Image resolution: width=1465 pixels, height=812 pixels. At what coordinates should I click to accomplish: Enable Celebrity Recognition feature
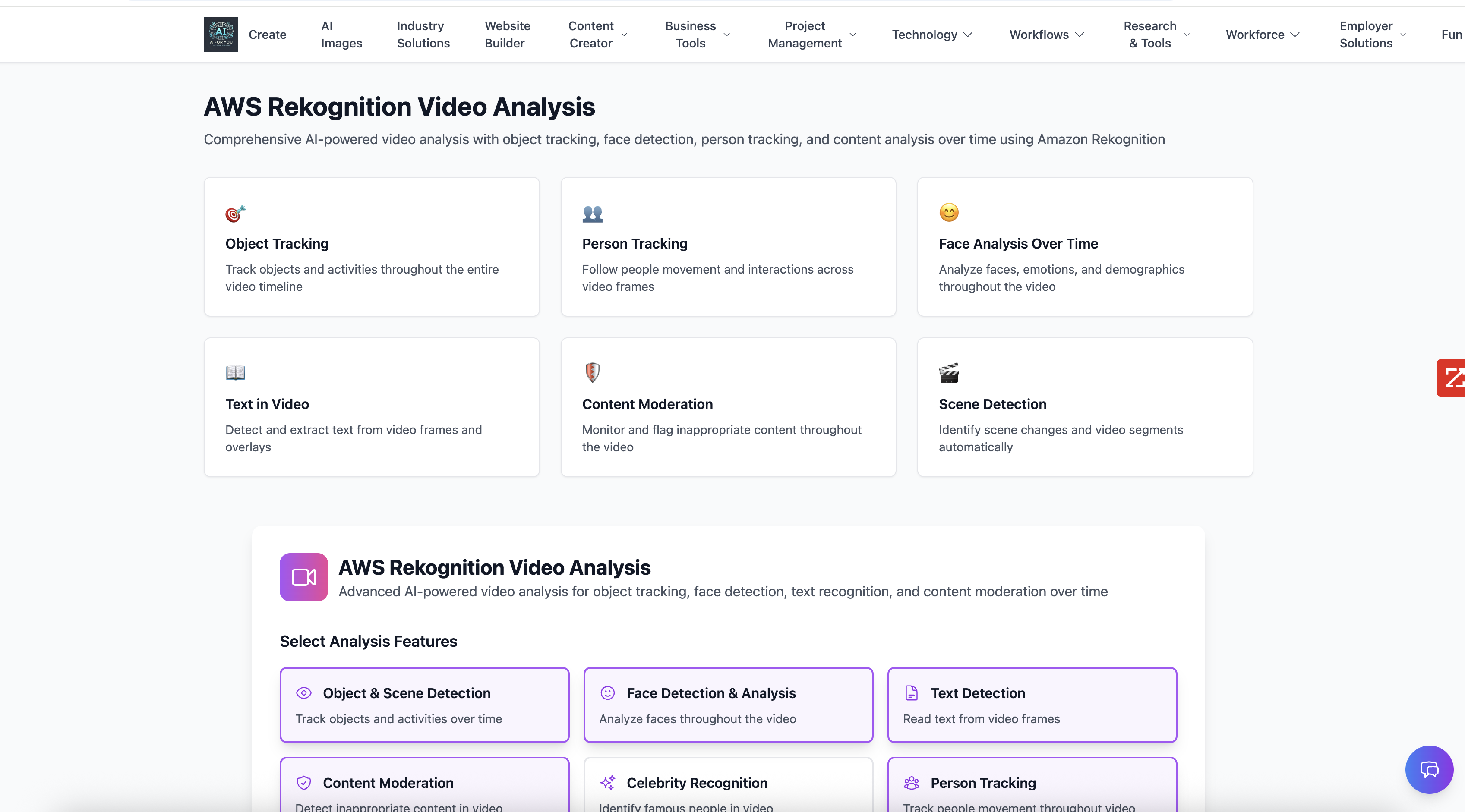pos(728,787)
